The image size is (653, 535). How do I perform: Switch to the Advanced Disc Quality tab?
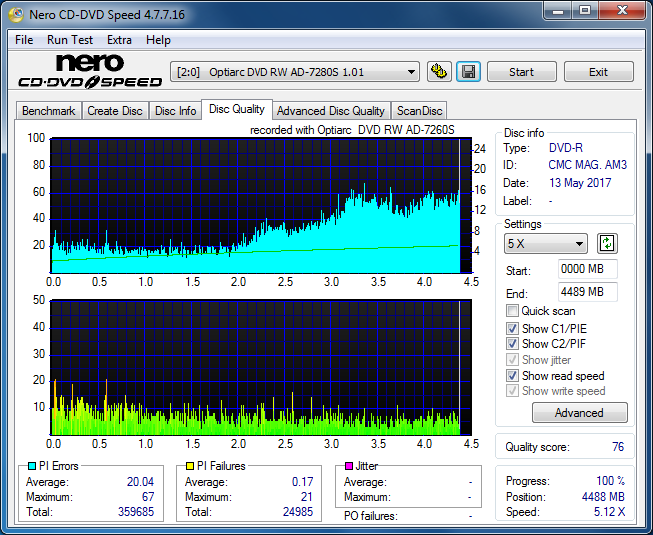click(331, 111)
